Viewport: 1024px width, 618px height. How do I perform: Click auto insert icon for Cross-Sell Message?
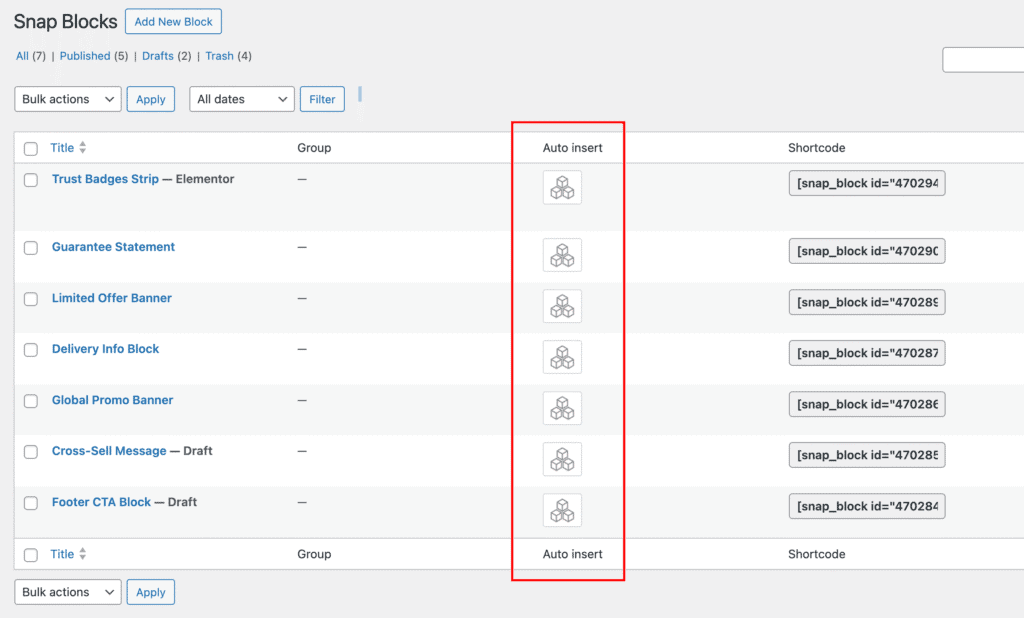[562, 459]
